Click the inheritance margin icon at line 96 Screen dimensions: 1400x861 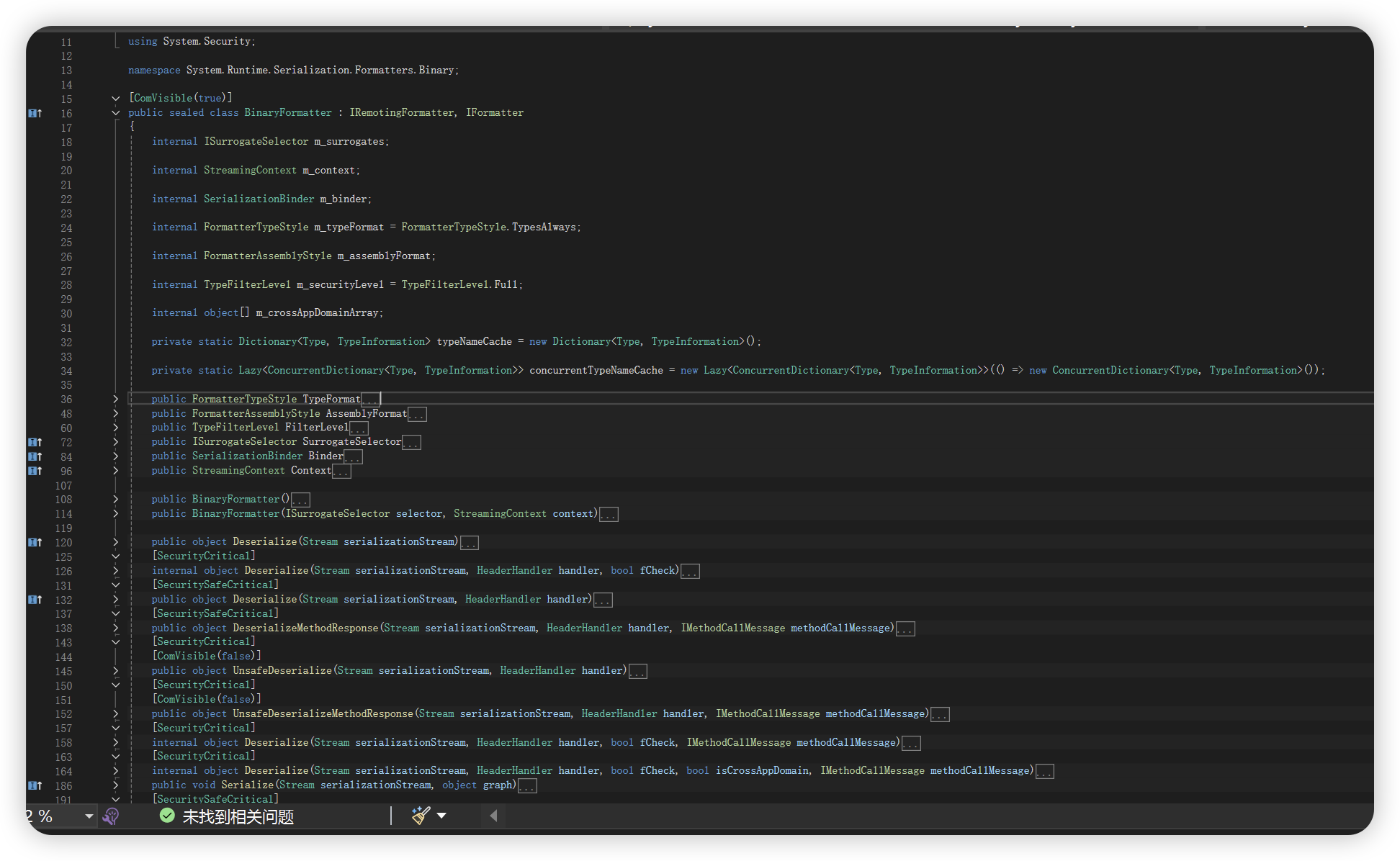[35, 471]
